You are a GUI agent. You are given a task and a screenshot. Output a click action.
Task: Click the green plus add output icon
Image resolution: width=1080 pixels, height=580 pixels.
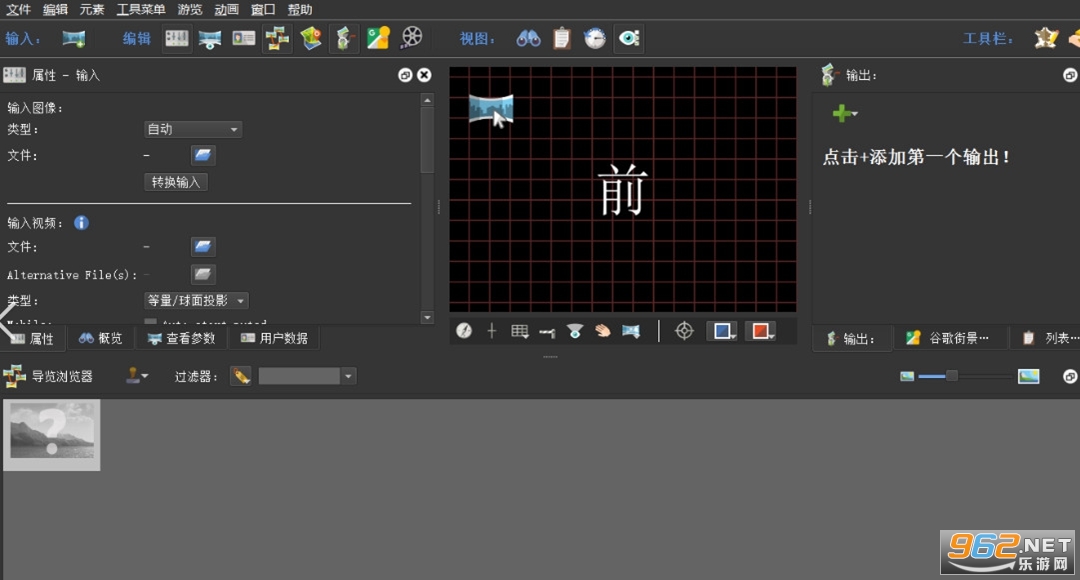842,113
